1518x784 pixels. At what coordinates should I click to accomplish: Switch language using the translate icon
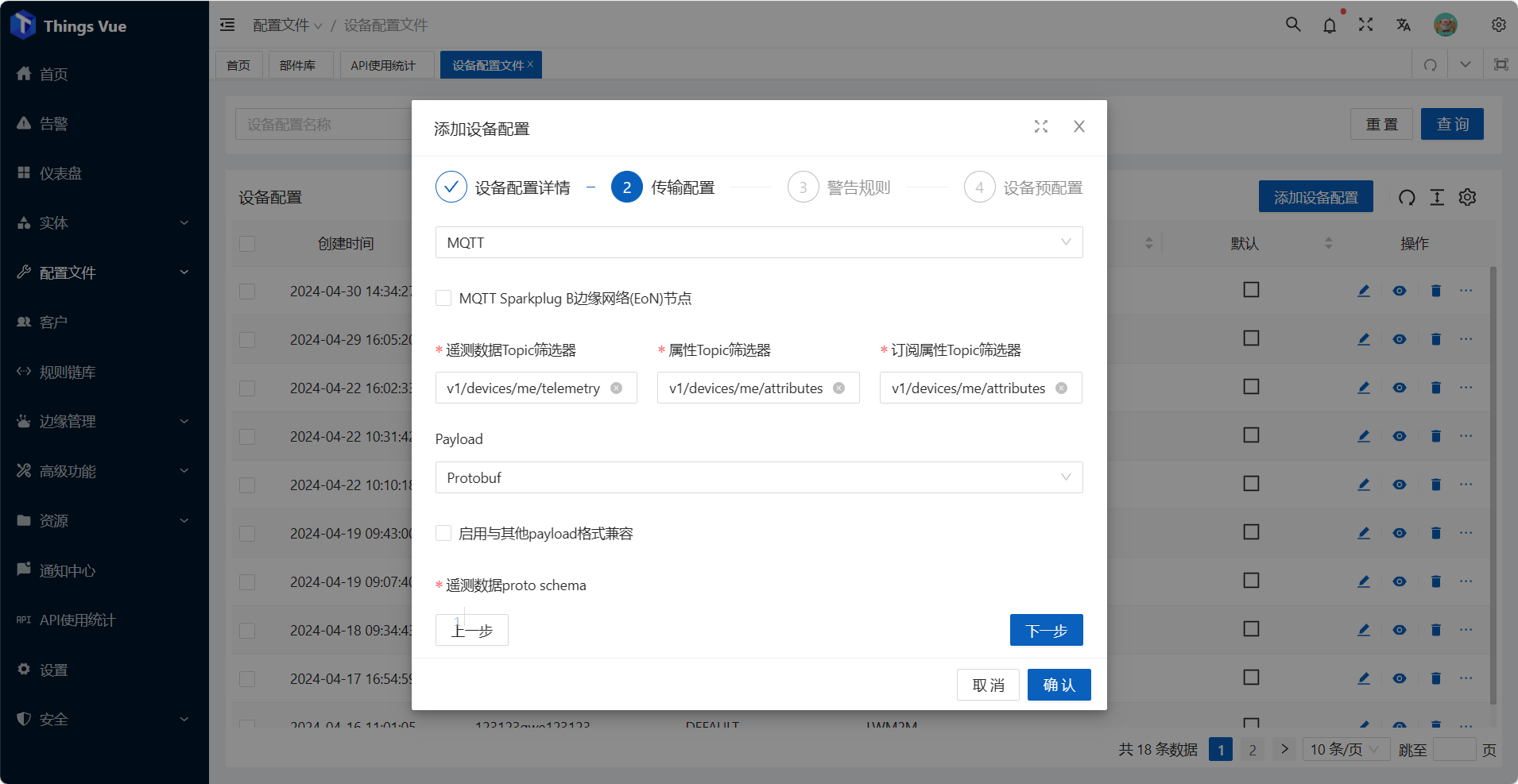click(x=1402, y=25)
